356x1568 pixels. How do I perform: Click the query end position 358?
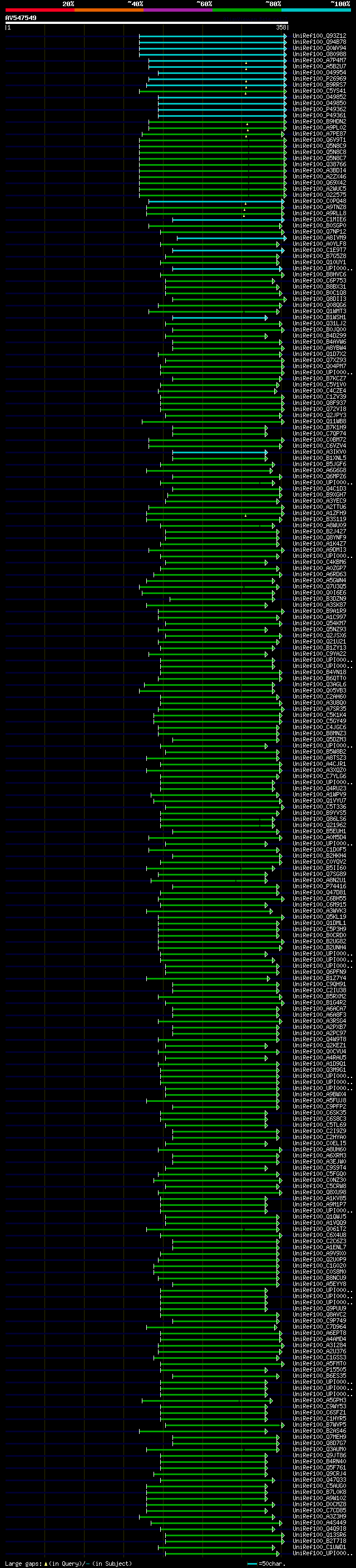[281, 27]
